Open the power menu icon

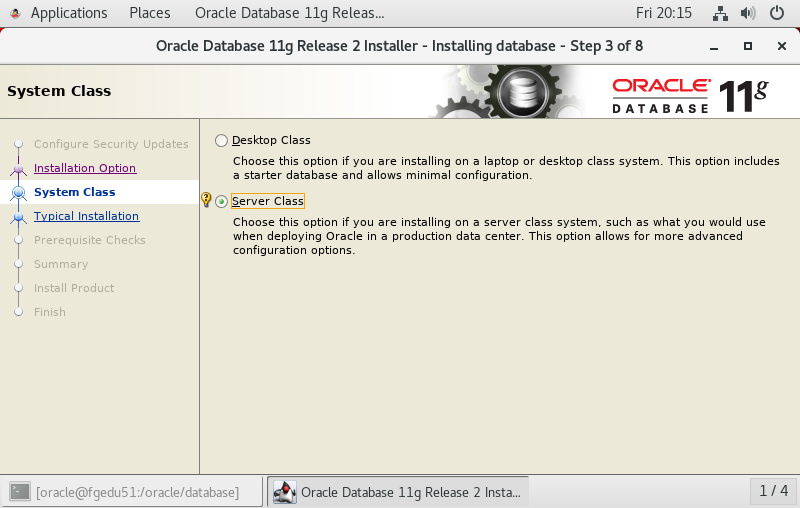tap(777, 13)
